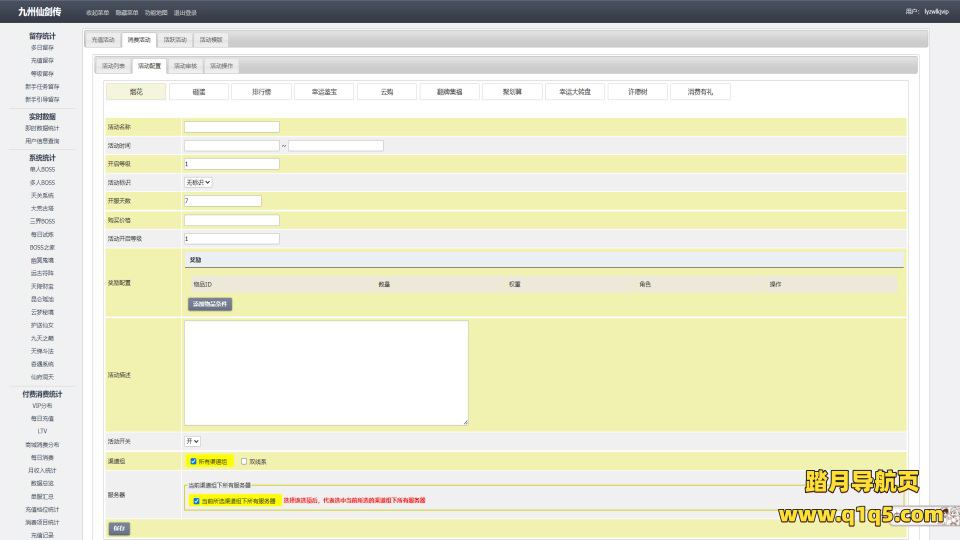Open the 活动标识 dropdown
Screen dimensions: 960x540
tap(198, 182)
